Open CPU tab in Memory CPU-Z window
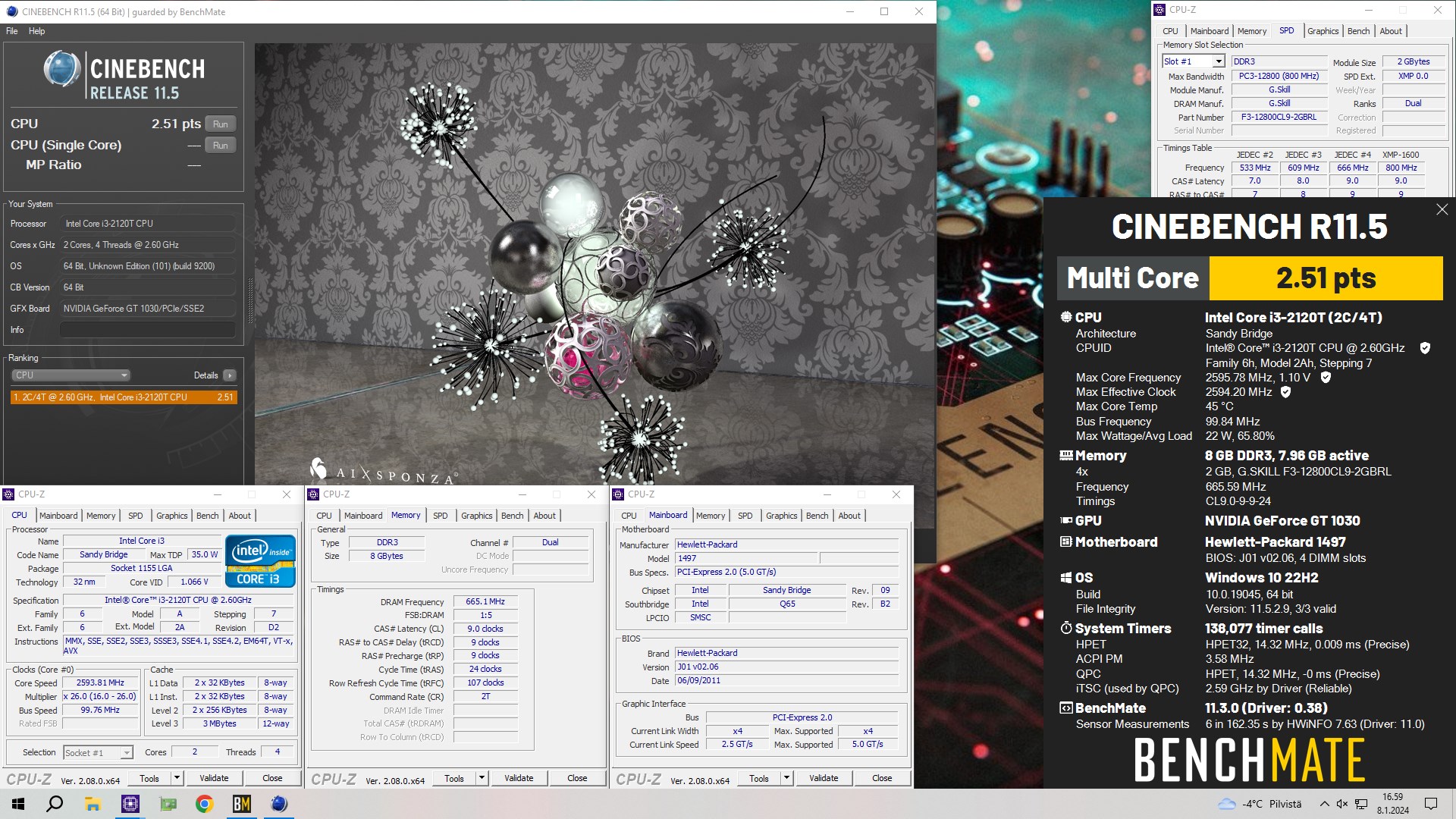The image size is (1456, 819). click(324, 516)
